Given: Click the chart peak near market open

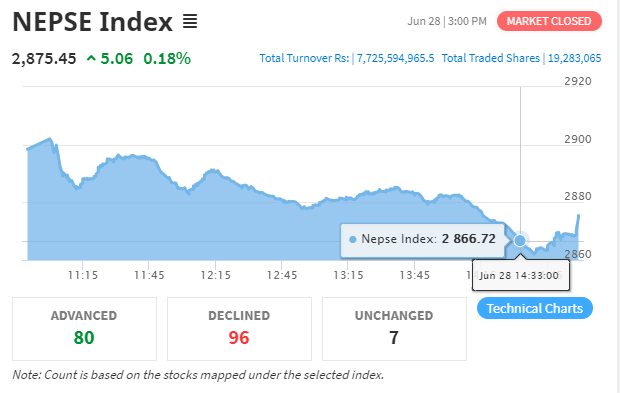Looking at the screenshot, I should tap(49, 139).
